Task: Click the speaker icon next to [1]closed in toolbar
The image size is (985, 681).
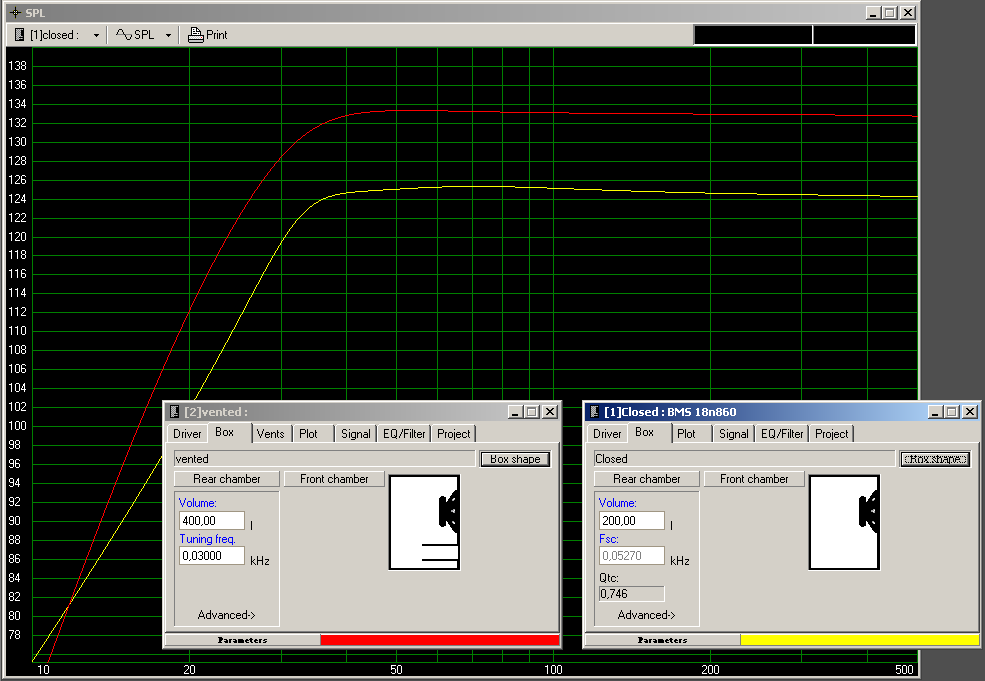Action: (x=19, y=35)
